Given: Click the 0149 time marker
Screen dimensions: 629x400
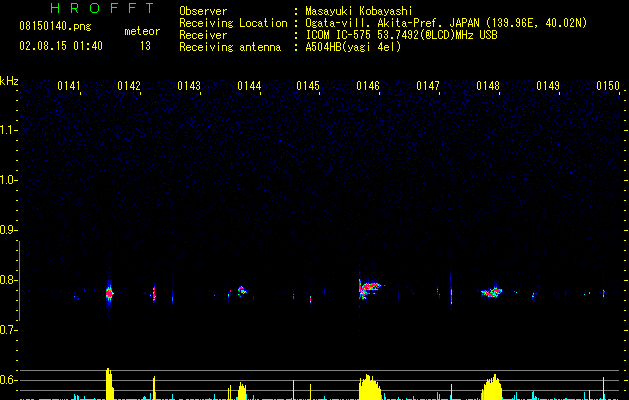Looking at the screenshot, I should click(548, 86).
